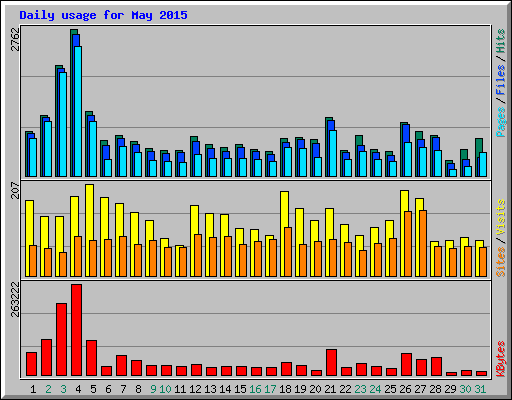Viewport: 512px width, 400px height.
Task: Select day label 4 on the x-axis
Action: 78,389
